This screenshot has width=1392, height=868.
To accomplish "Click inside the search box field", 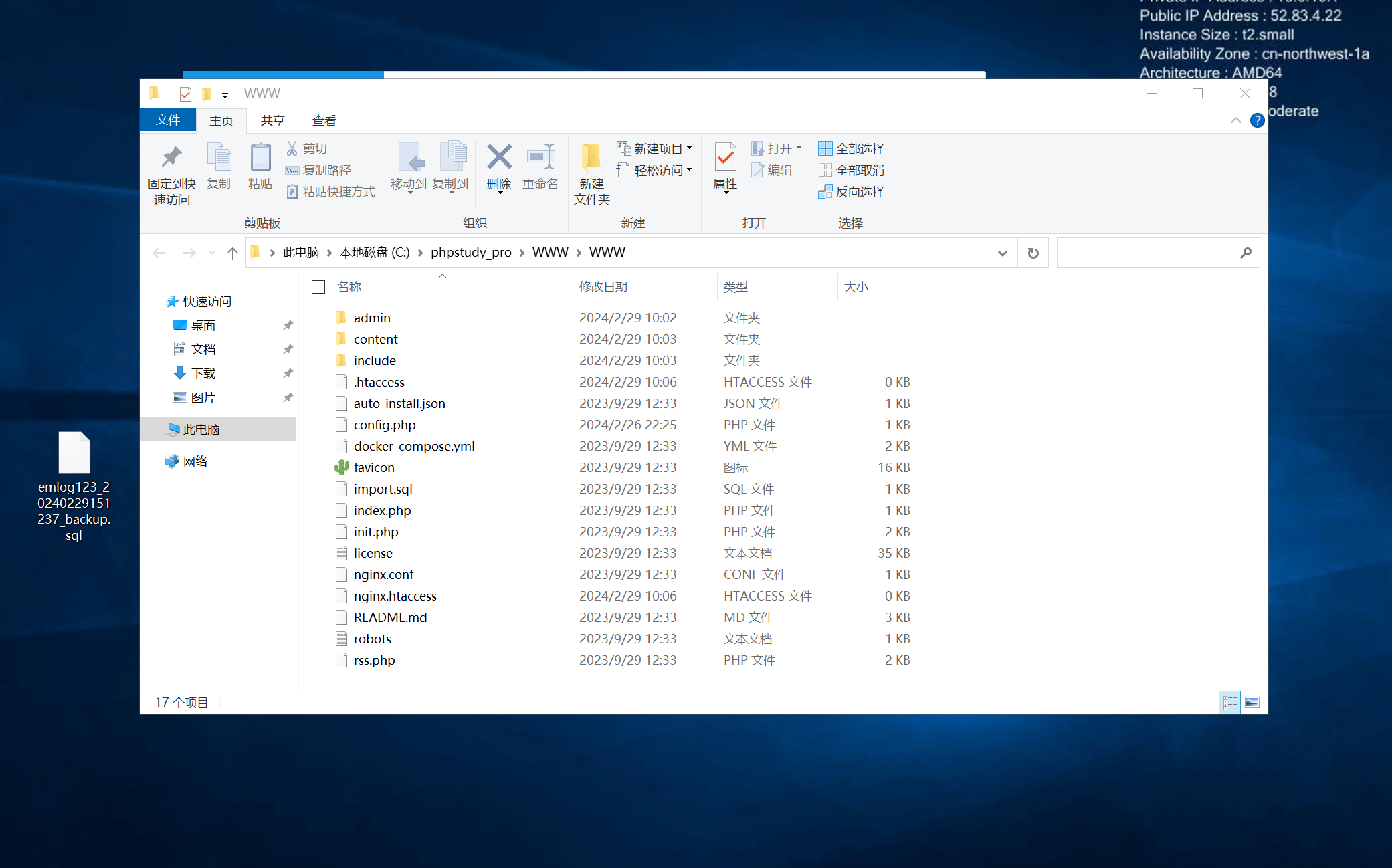I will [x=1147, y=253].
